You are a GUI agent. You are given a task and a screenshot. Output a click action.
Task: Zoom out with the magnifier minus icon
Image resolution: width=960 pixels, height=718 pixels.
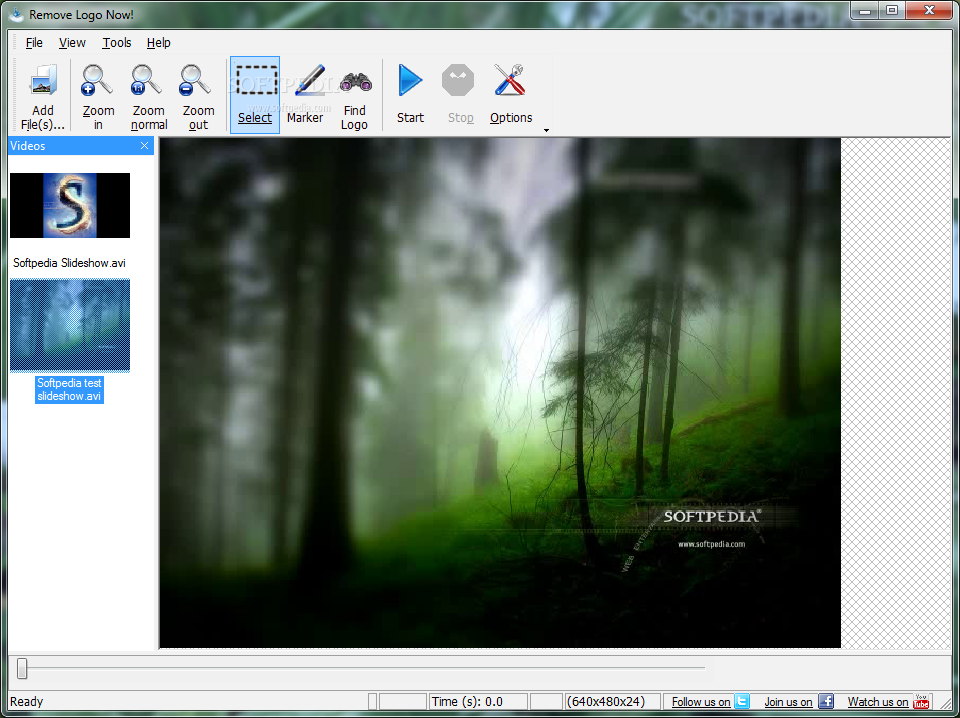coord(196,80)
